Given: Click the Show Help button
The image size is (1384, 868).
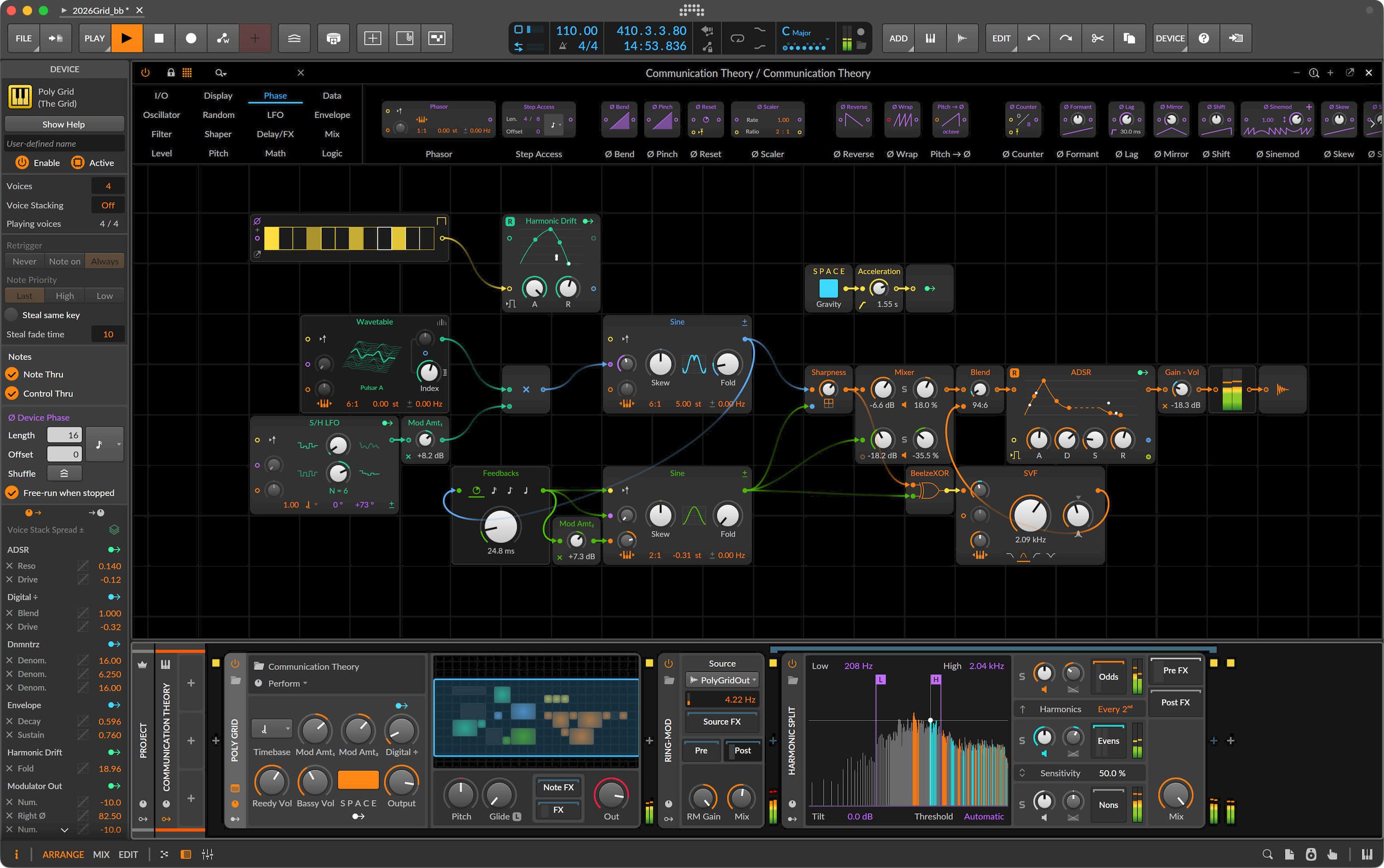Looking at the screenshot, I should pyautogui.click(x=64, y=124).
